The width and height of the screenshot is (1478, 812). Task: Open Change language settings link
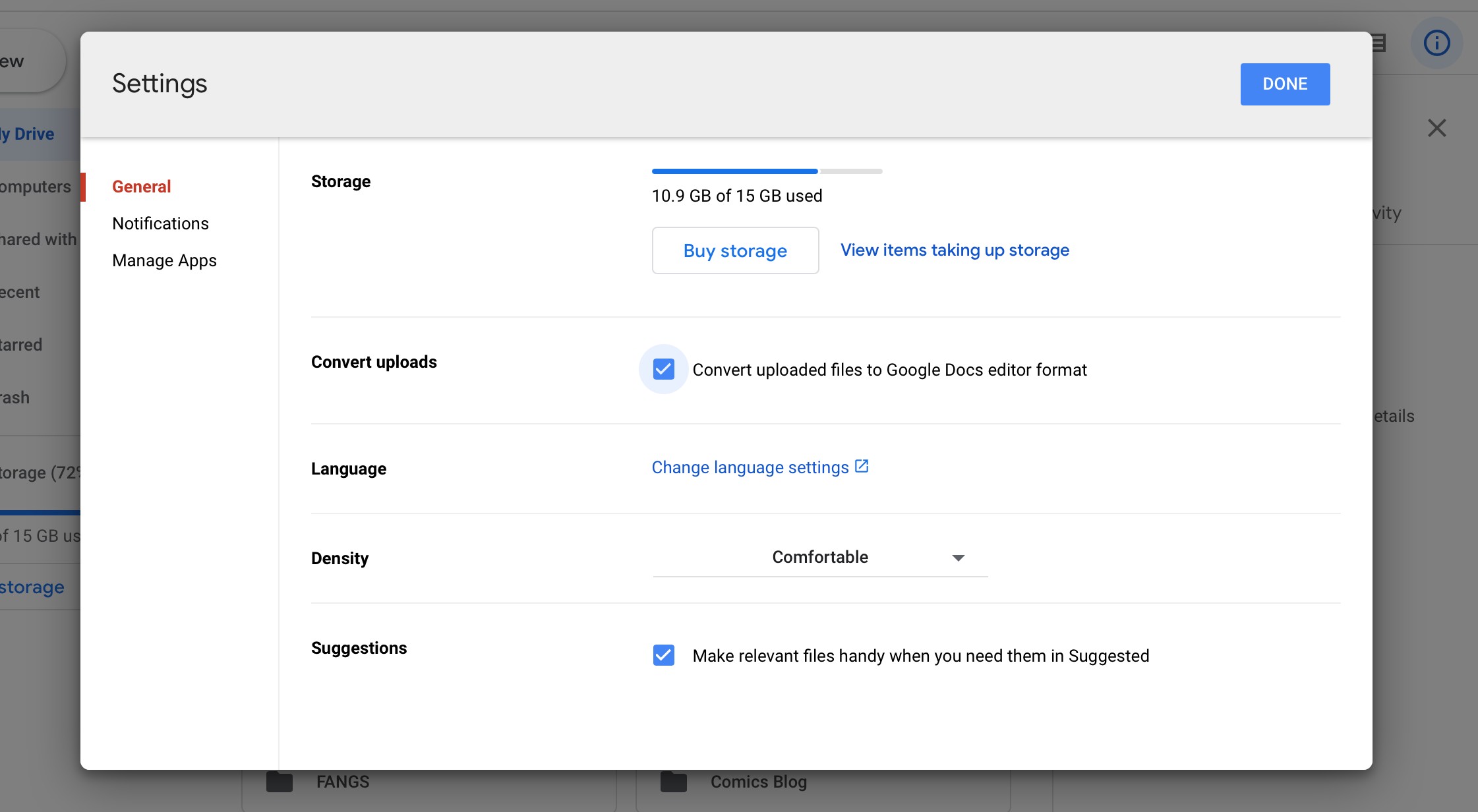point(750,467)
